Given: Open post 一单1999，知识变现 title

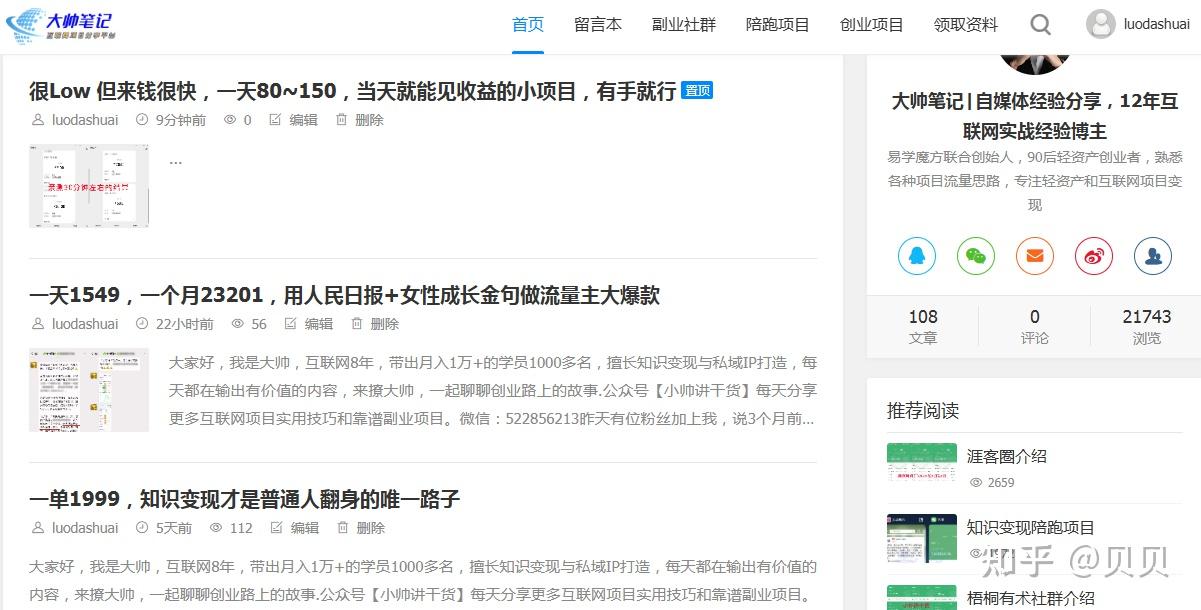Looking at the screenshot, I should (245, 499).
